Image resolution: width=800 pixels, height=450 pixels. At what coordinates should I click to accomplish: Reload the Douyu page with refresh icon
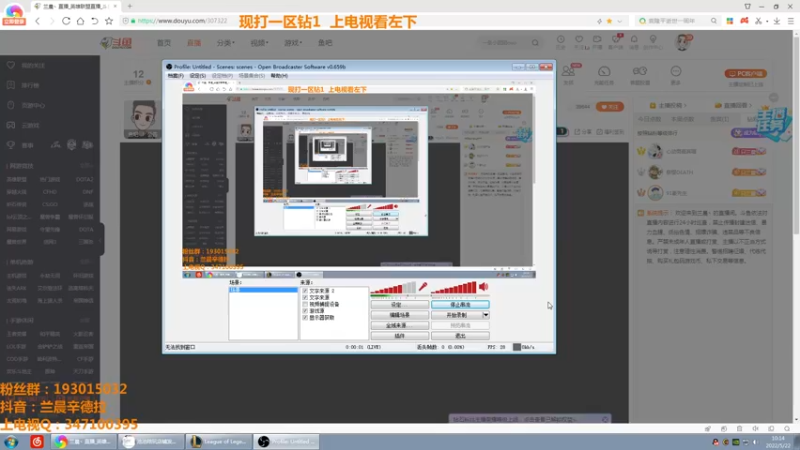(66, 21)
